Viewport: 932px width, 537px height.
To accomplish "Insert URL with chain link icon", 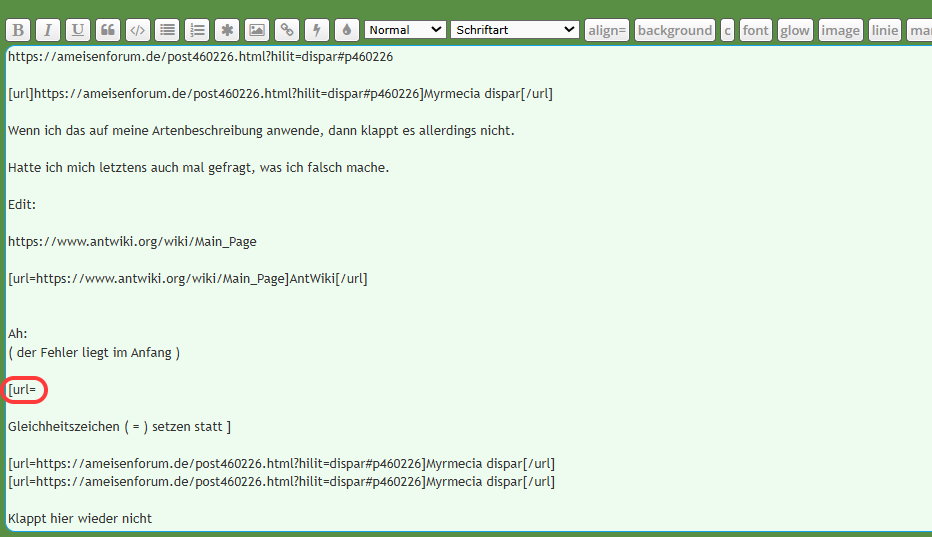I will pyautogui.click(x=287, y=30).
